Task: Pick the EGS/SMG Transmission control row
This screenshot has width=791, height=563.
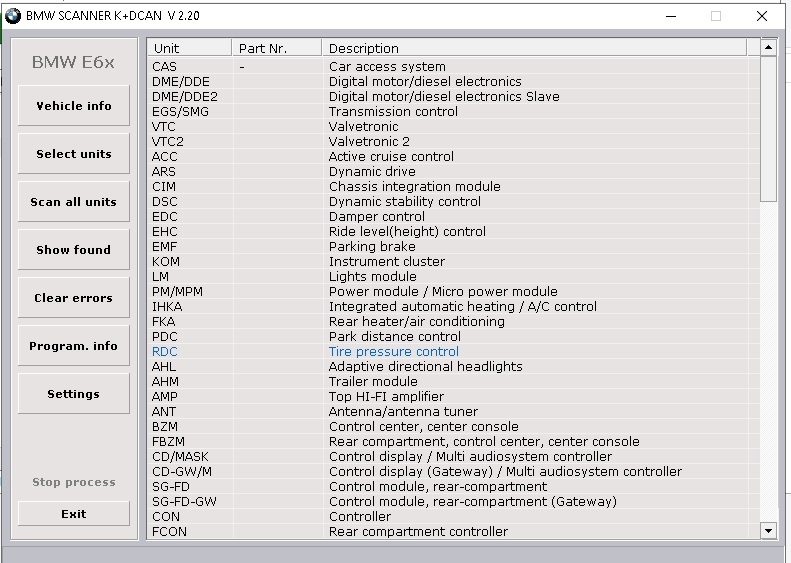Action: pyautogui.click(x=393, y=112)
